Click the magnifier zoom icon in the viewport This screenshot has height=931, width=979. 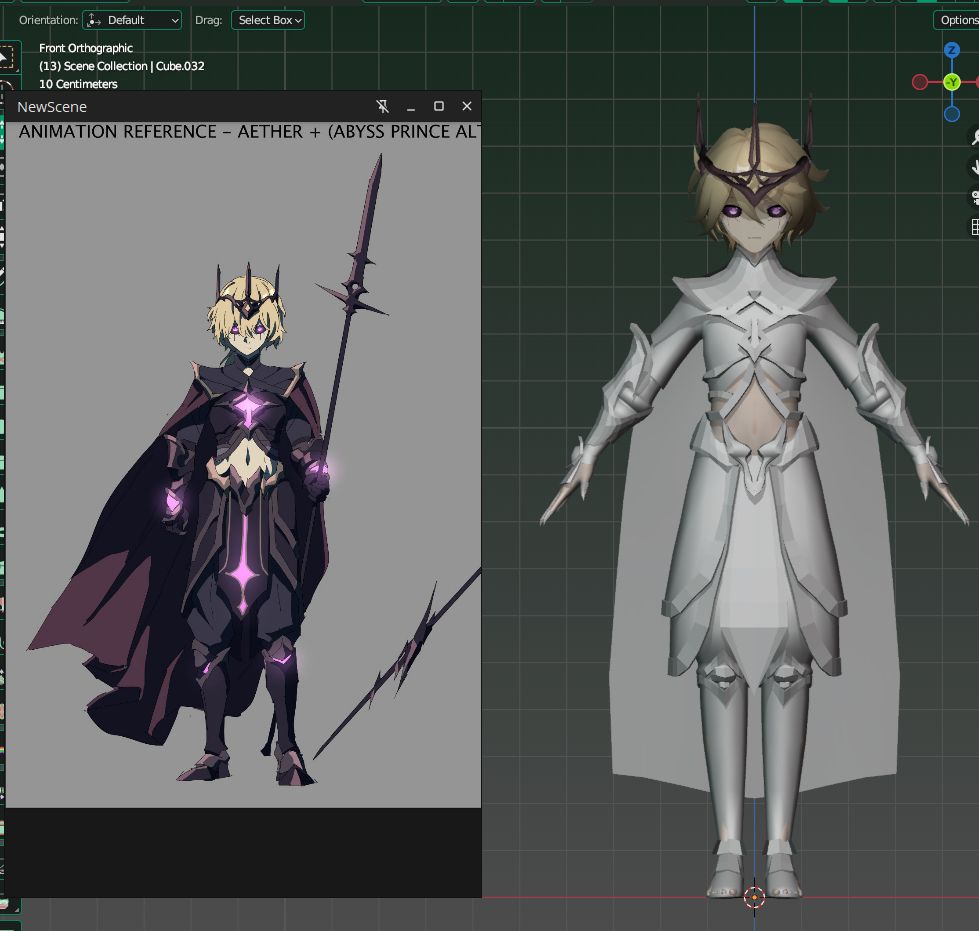click(x=974, y=137)
